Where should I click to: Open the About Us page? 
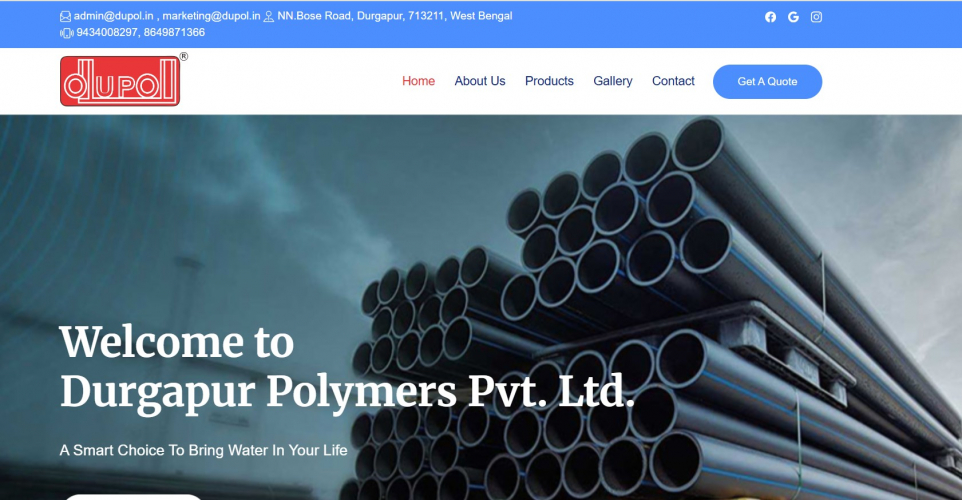coord(480,81)
